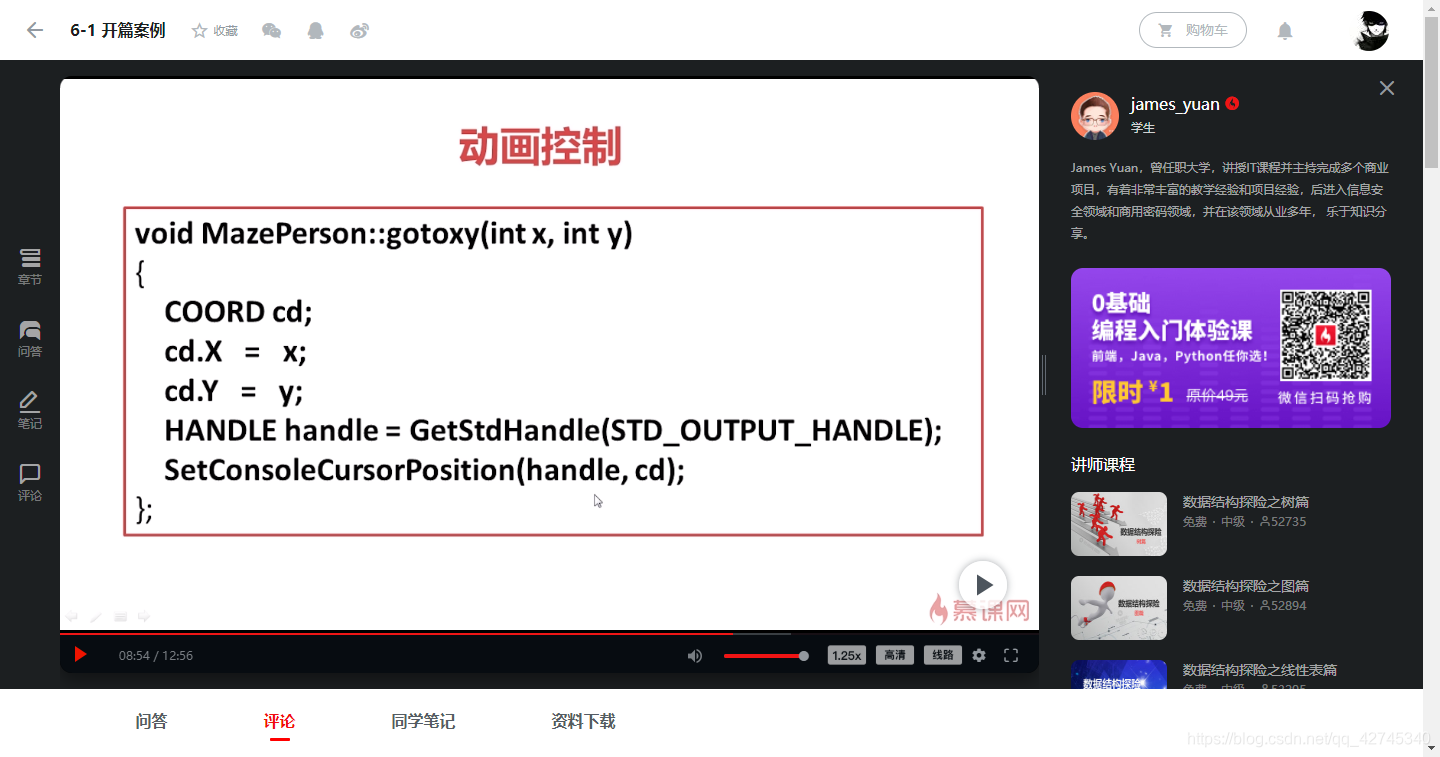This screenshot has width=1440, height=757.
Task: Switch playback line via 线路
Action: coord(943,656)
